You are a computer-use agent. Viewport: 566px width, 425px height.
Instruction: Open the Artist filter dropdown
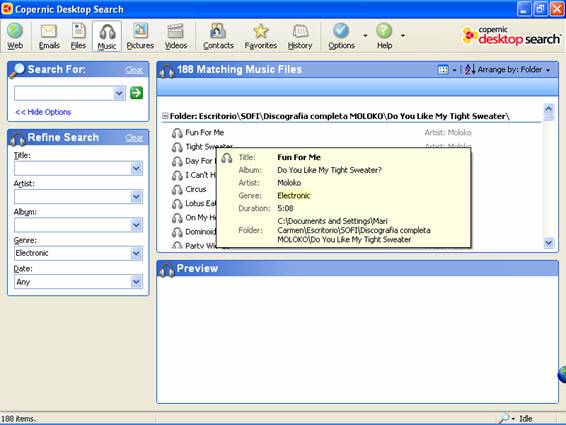(x=136, y=197)
